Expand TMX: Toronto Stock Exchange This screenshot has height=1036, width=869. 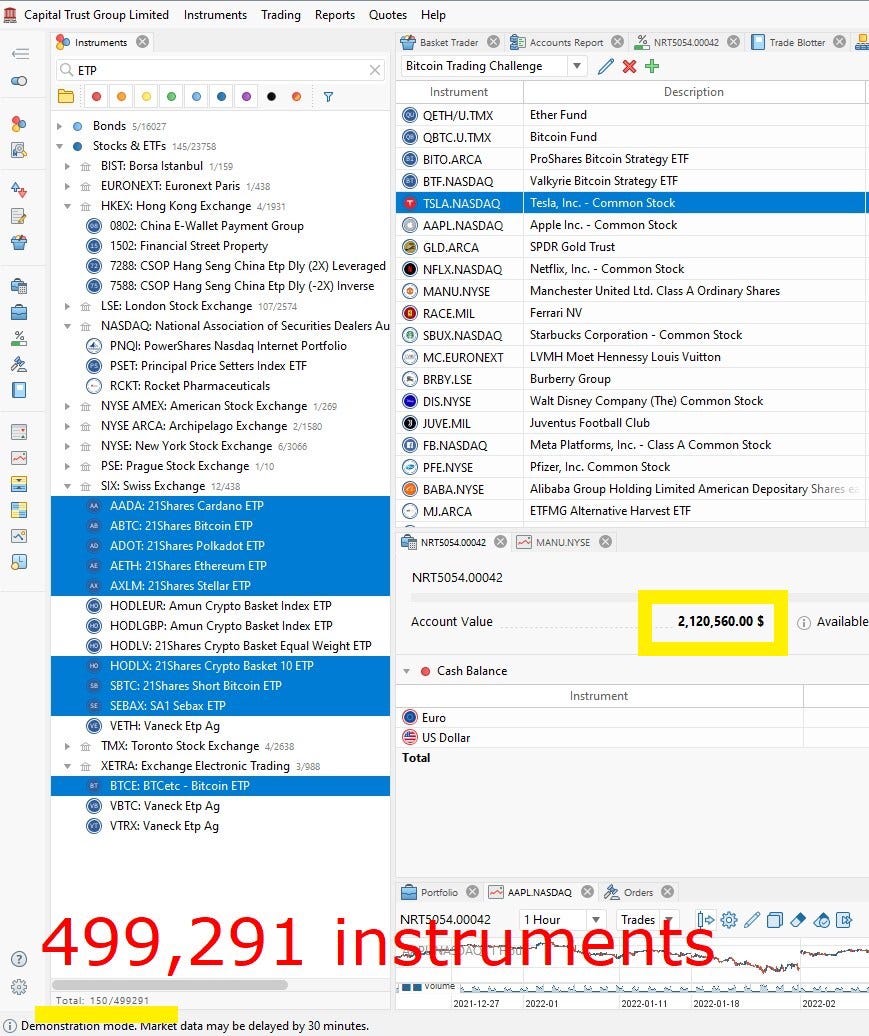(67, 746)
